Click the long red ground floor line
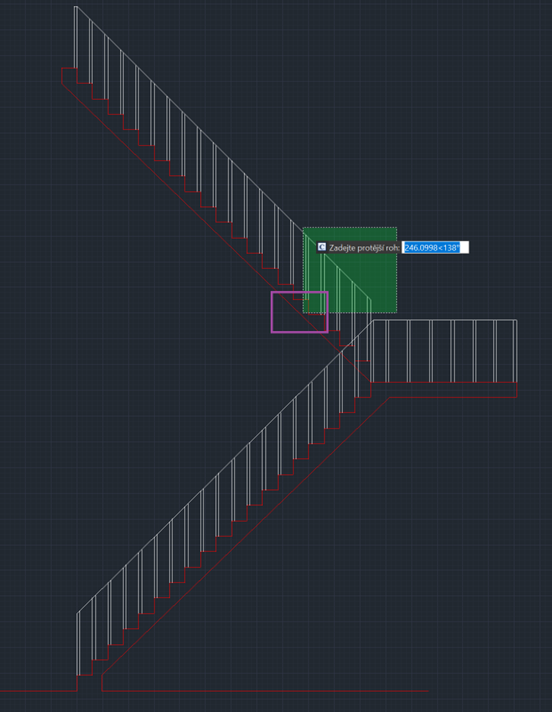 pos(265,691)
